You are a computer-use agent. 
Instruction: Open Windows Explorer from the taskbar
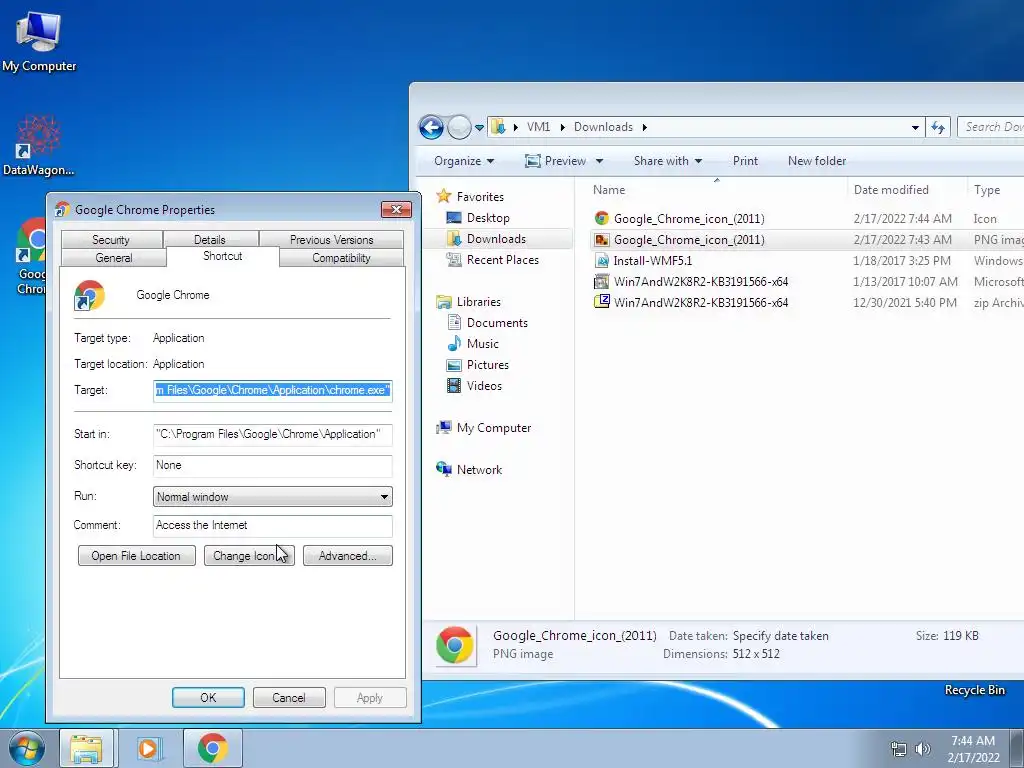[x=86, y=748]
